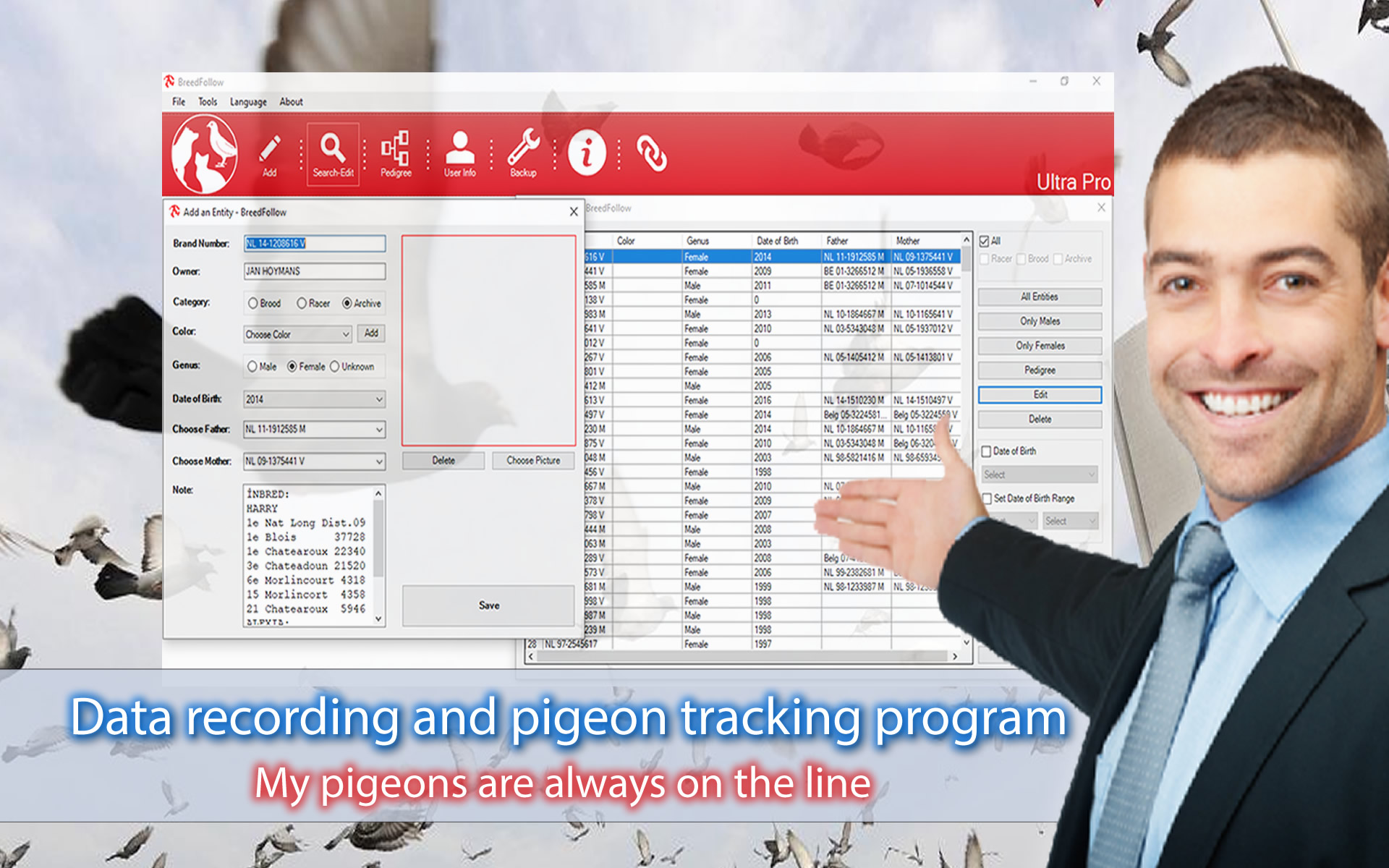Click Add button next to color

tap(371, 333)
